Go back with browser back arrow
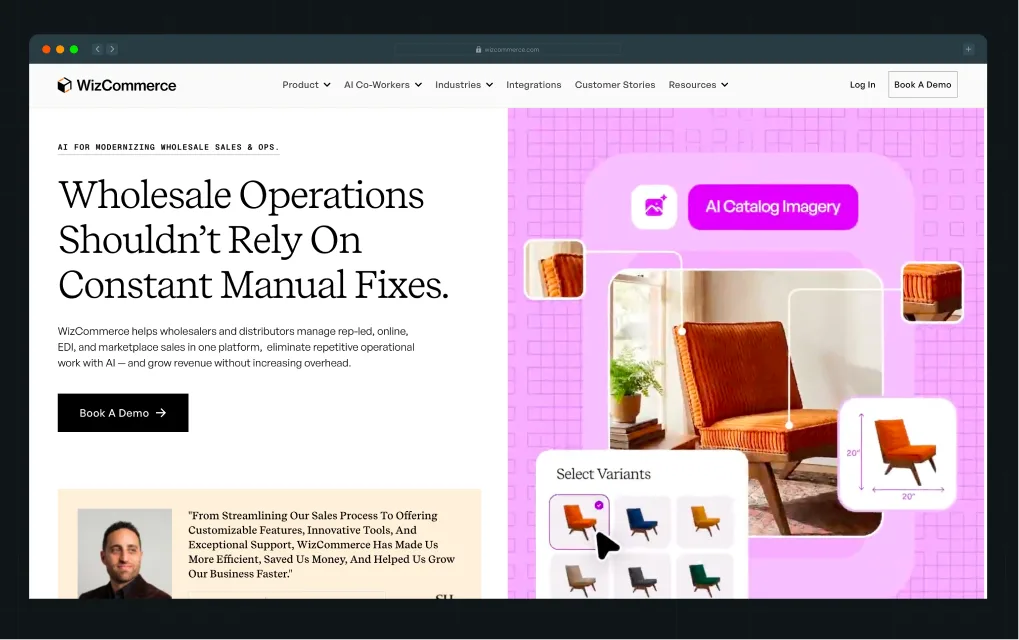 click(x=97, y=49)
